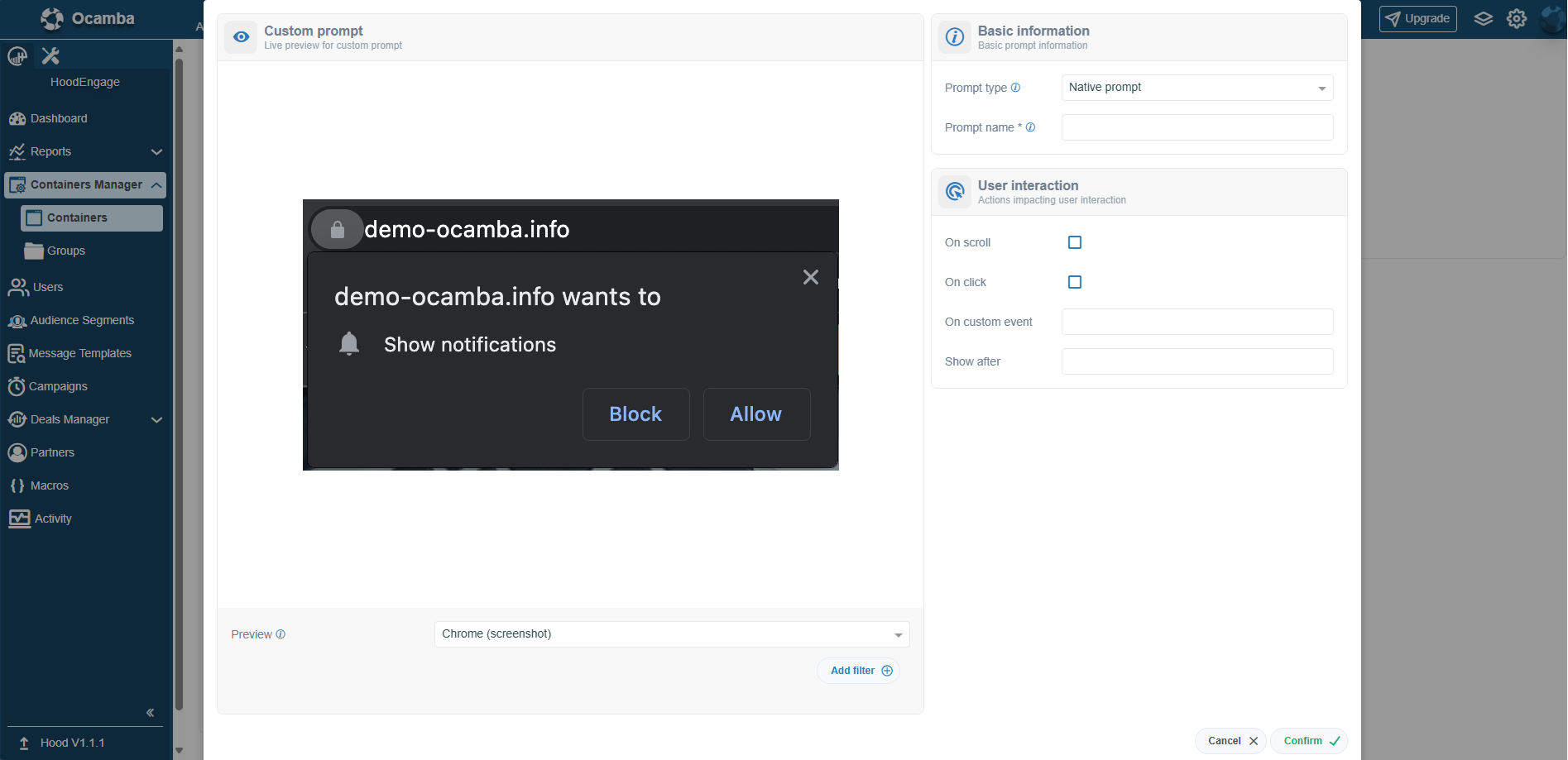This screenshot has height=760, width=1568.
Task: Click the Reports chart icon
Action: pos(17,151)
